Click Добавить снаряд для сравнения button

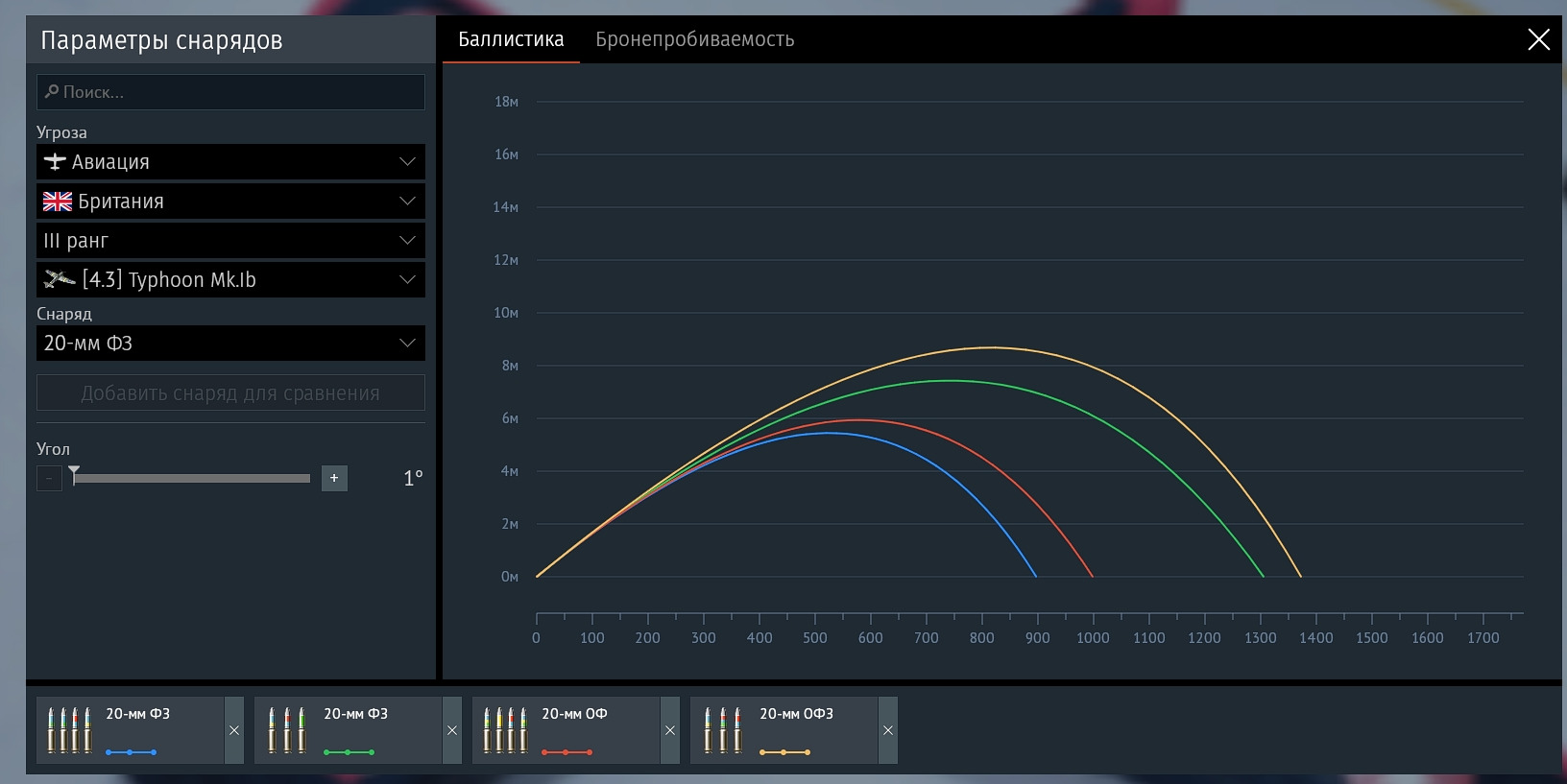coord(230,393)
